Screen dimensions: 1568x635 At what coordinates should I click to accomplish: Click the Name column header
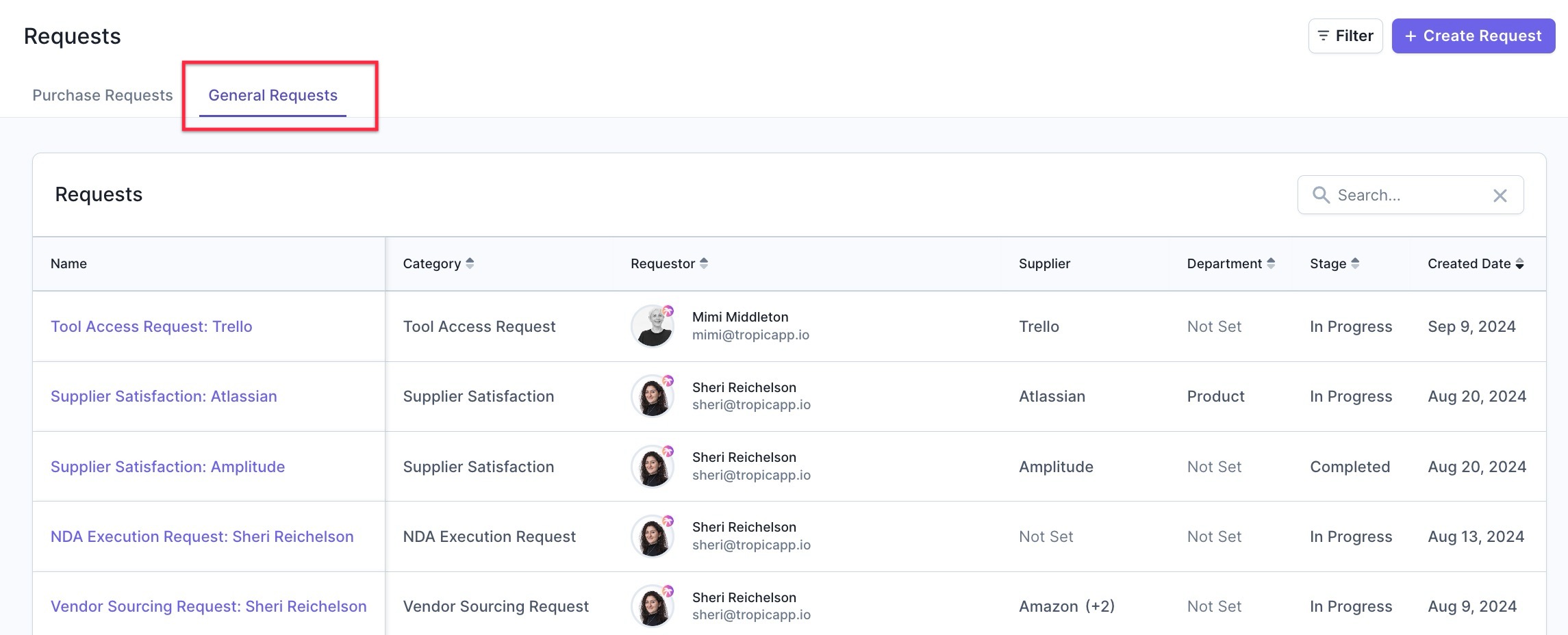coord(68,263)
